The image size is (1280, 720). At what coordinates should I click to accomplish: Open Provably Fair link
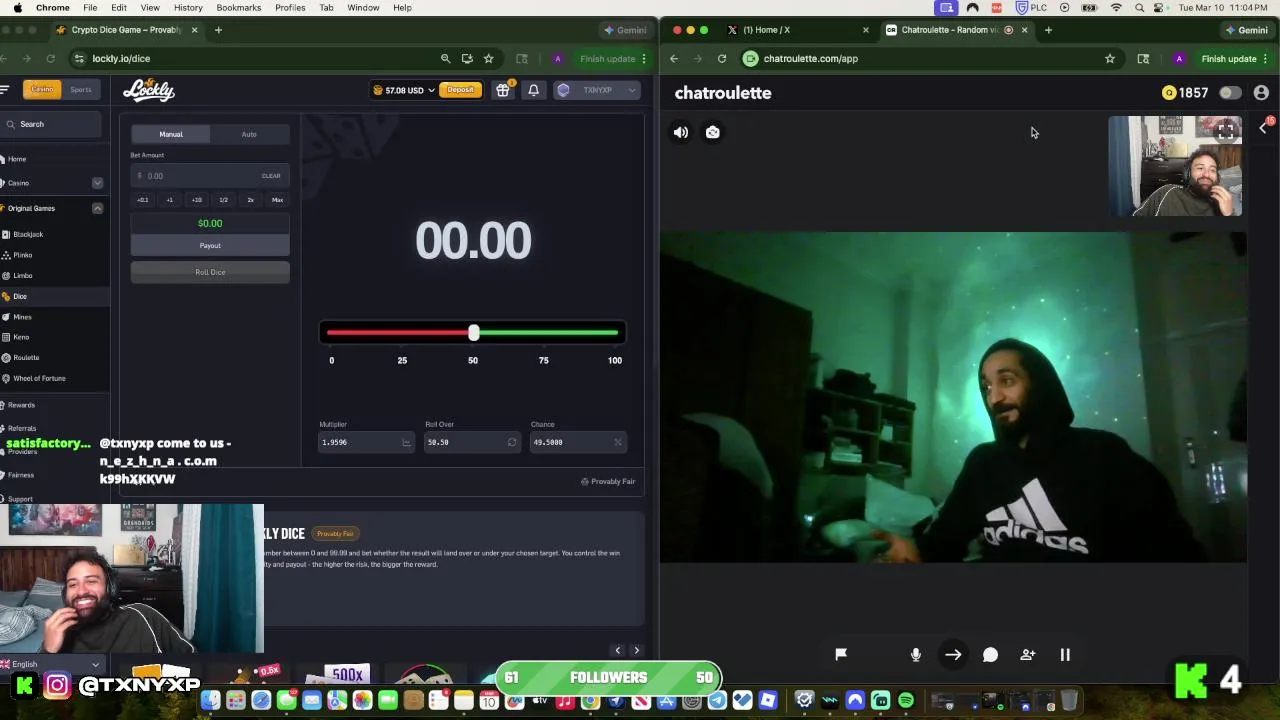click(x=608, y=482)
